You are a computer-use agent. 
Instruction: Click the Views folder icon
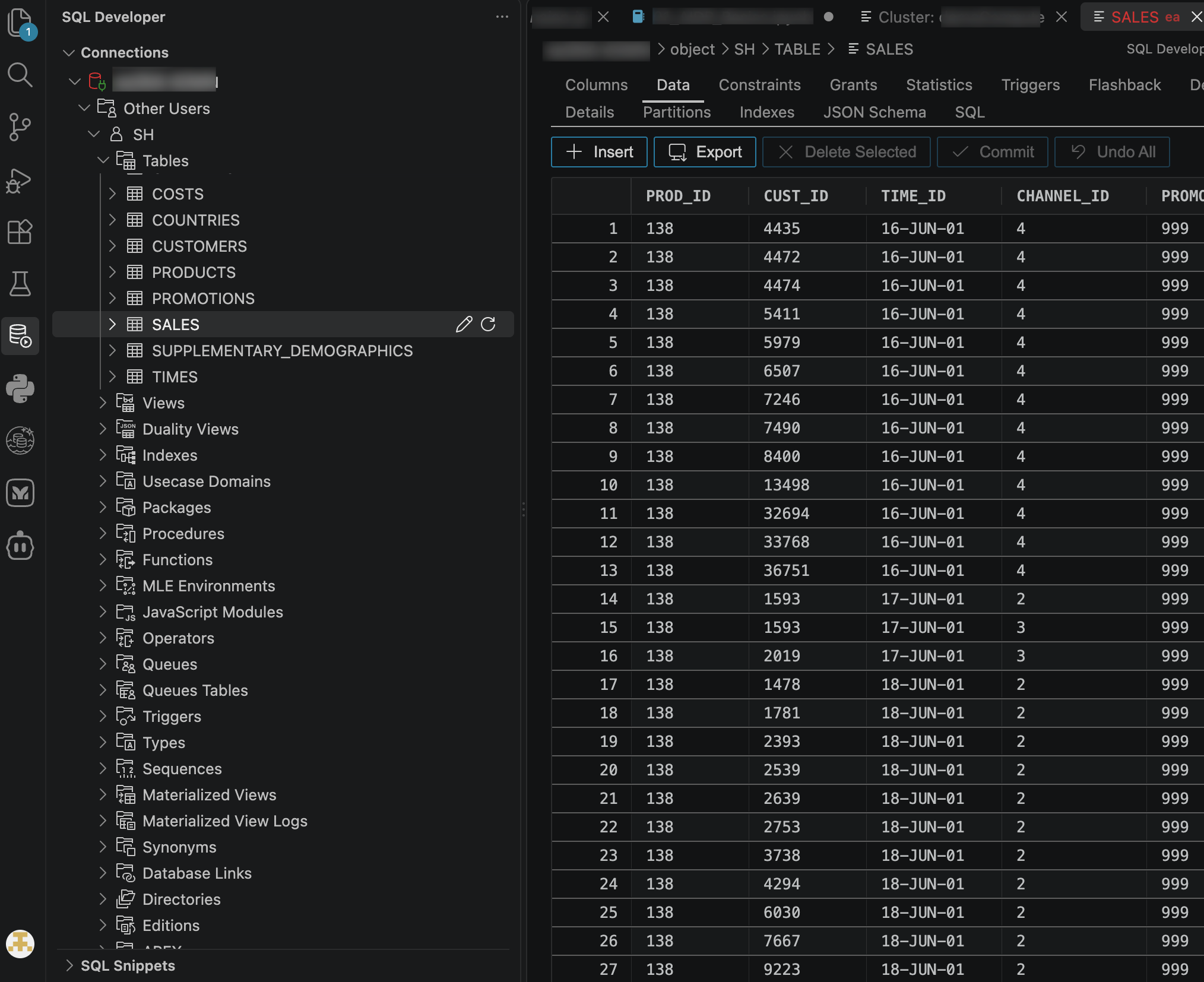[x=125, y=403]
